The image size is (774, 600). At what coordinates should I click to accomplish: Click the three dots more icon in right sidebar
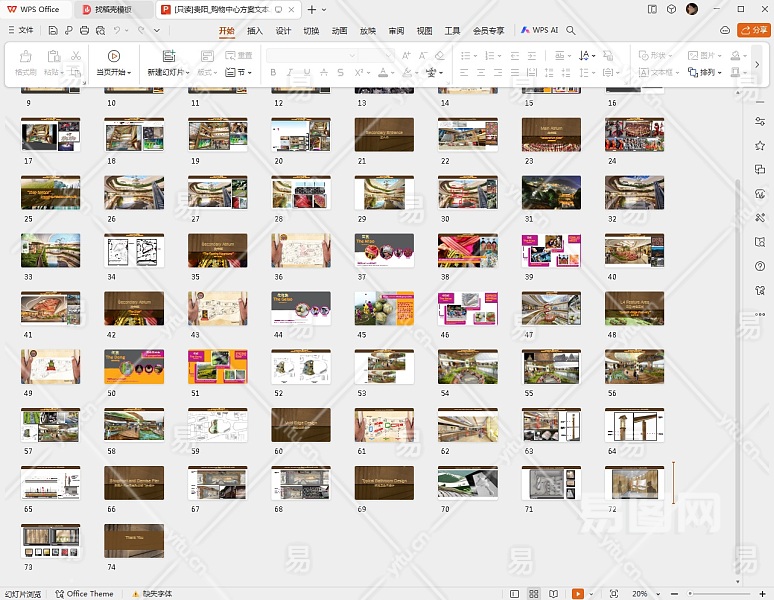click(760, 314)
